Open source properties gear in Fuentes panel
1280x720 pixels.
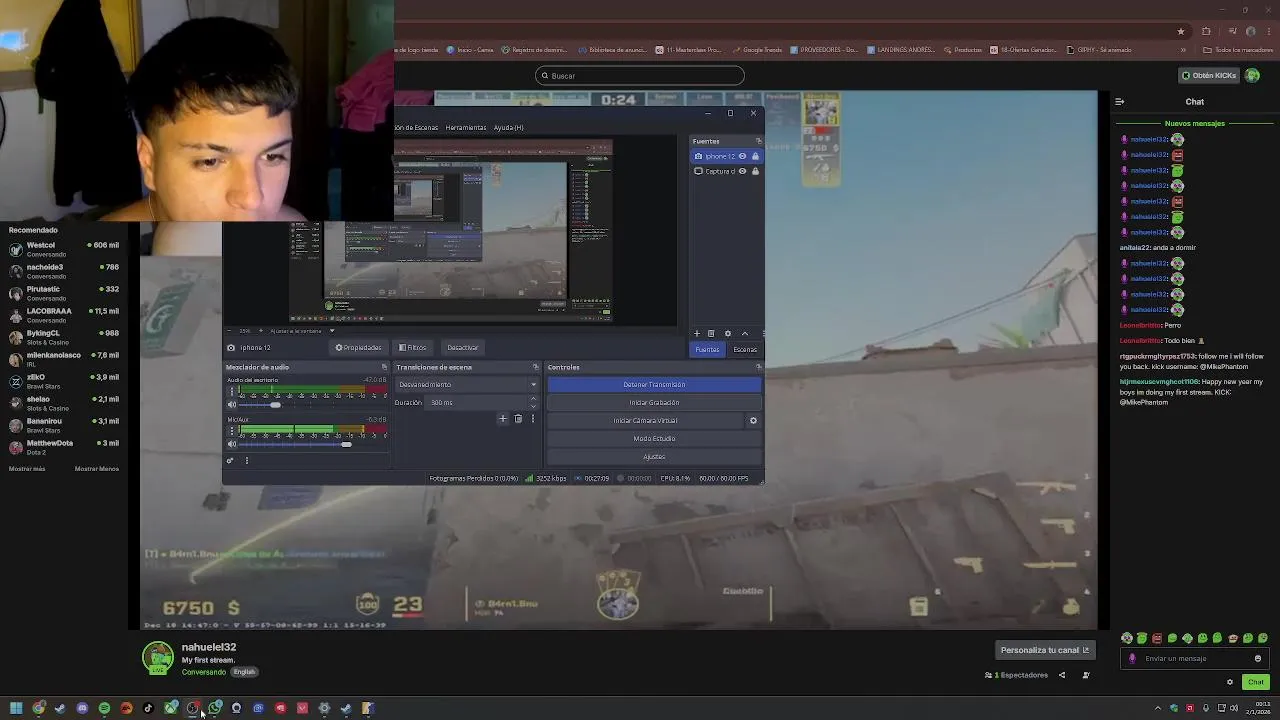727,333
